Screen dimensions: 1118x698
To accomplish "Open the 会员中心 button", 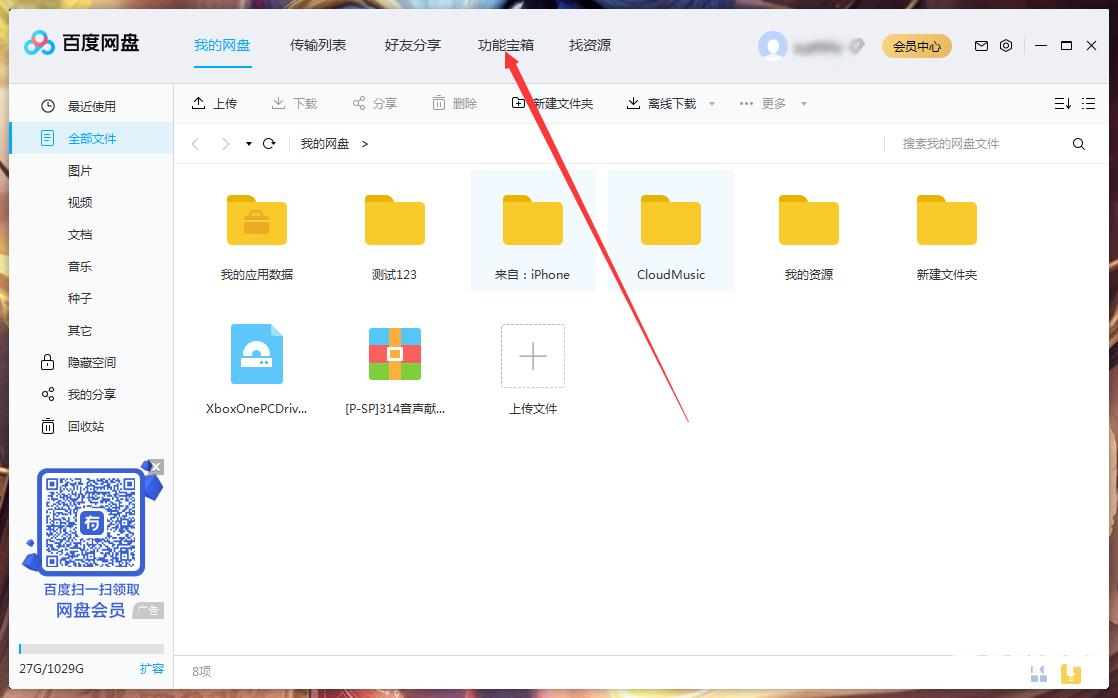I will coord(916,46).
